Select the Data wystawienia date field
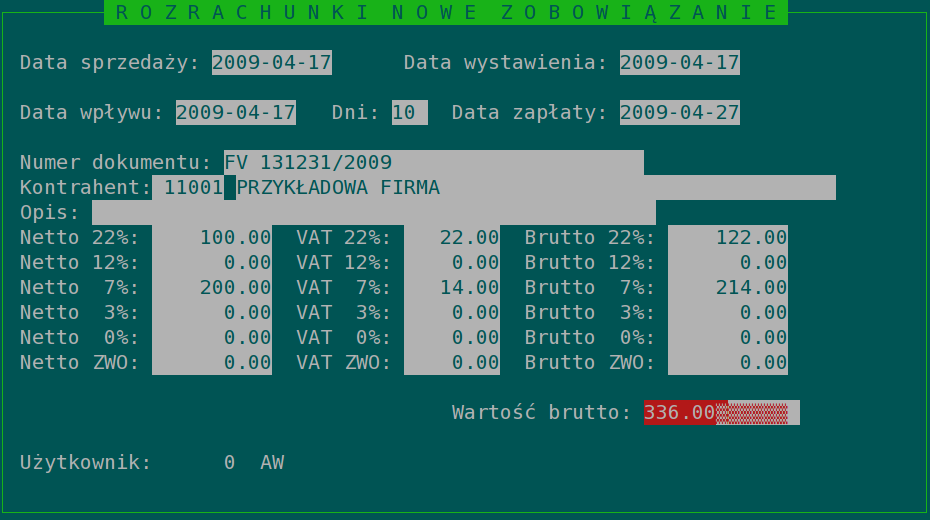The height and width of the screenshot is (520, 930). (x=679, y=62)
